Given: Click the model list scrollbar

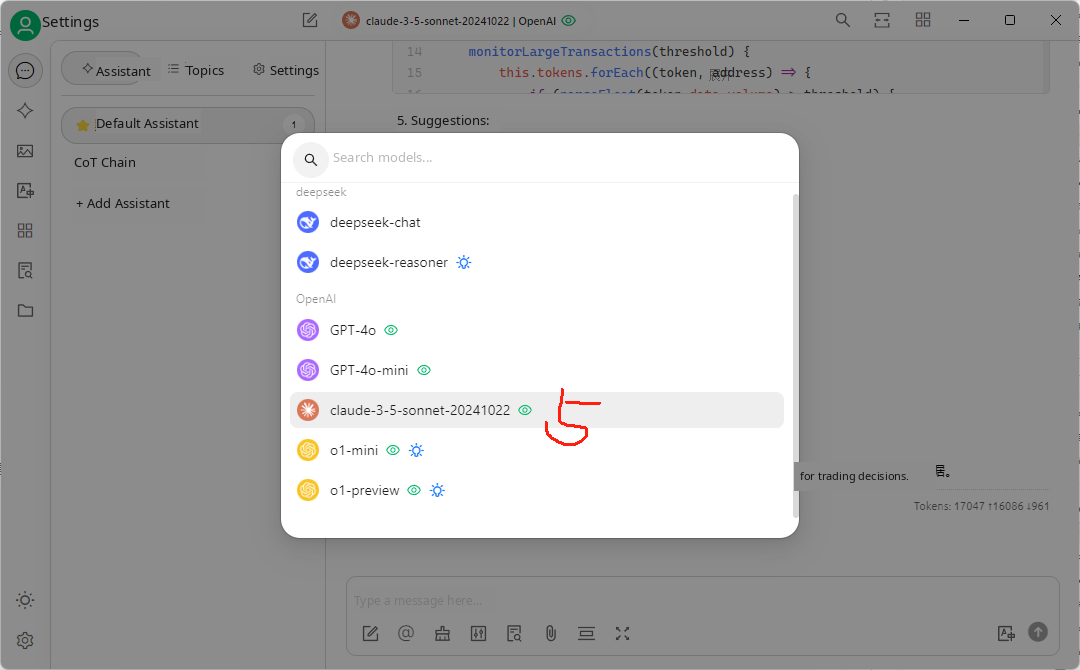Looking at the screenshot, I should click(x=796, y=355).
